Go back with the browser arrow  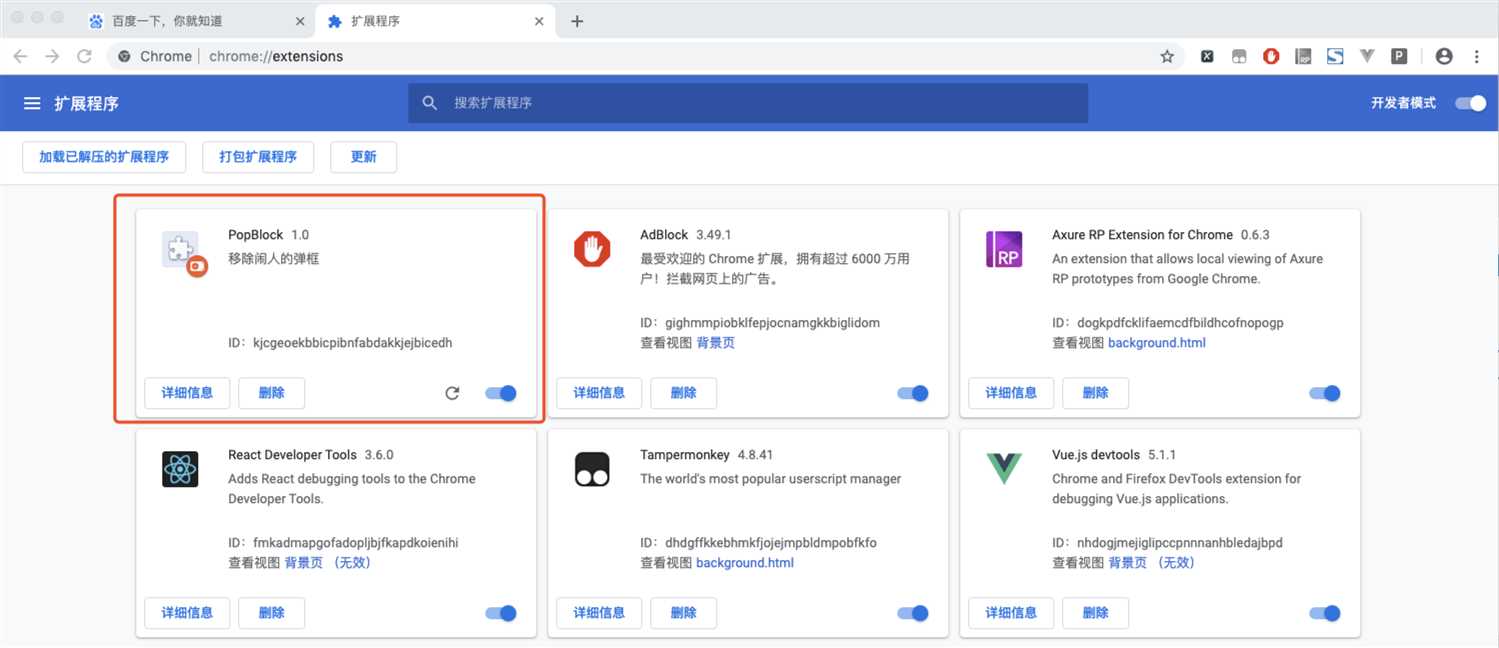[20, 57]
